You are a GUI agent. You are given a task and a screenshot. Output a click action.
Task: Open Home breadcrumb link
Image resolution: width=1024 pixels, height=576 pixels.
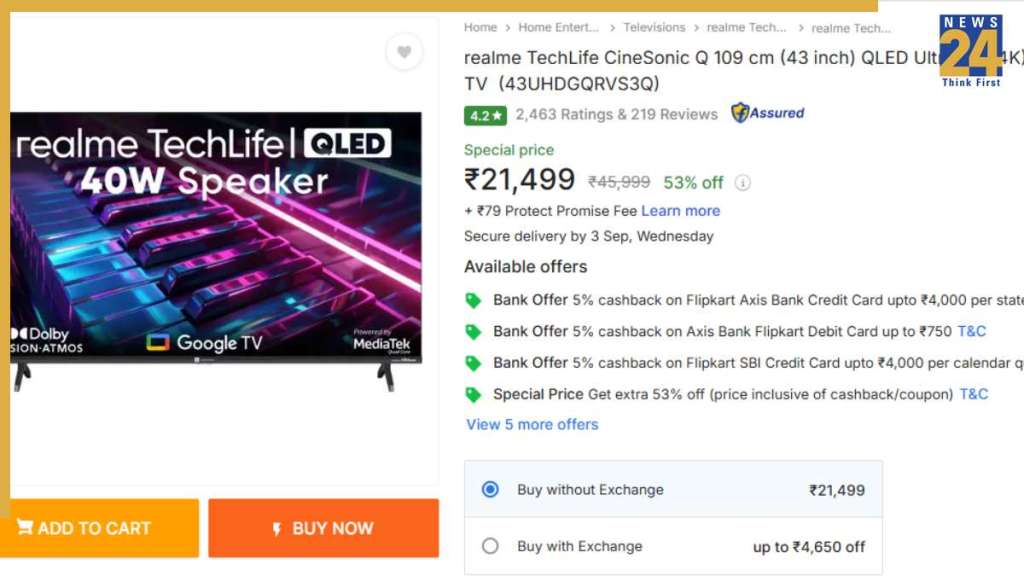pos(480,28)
